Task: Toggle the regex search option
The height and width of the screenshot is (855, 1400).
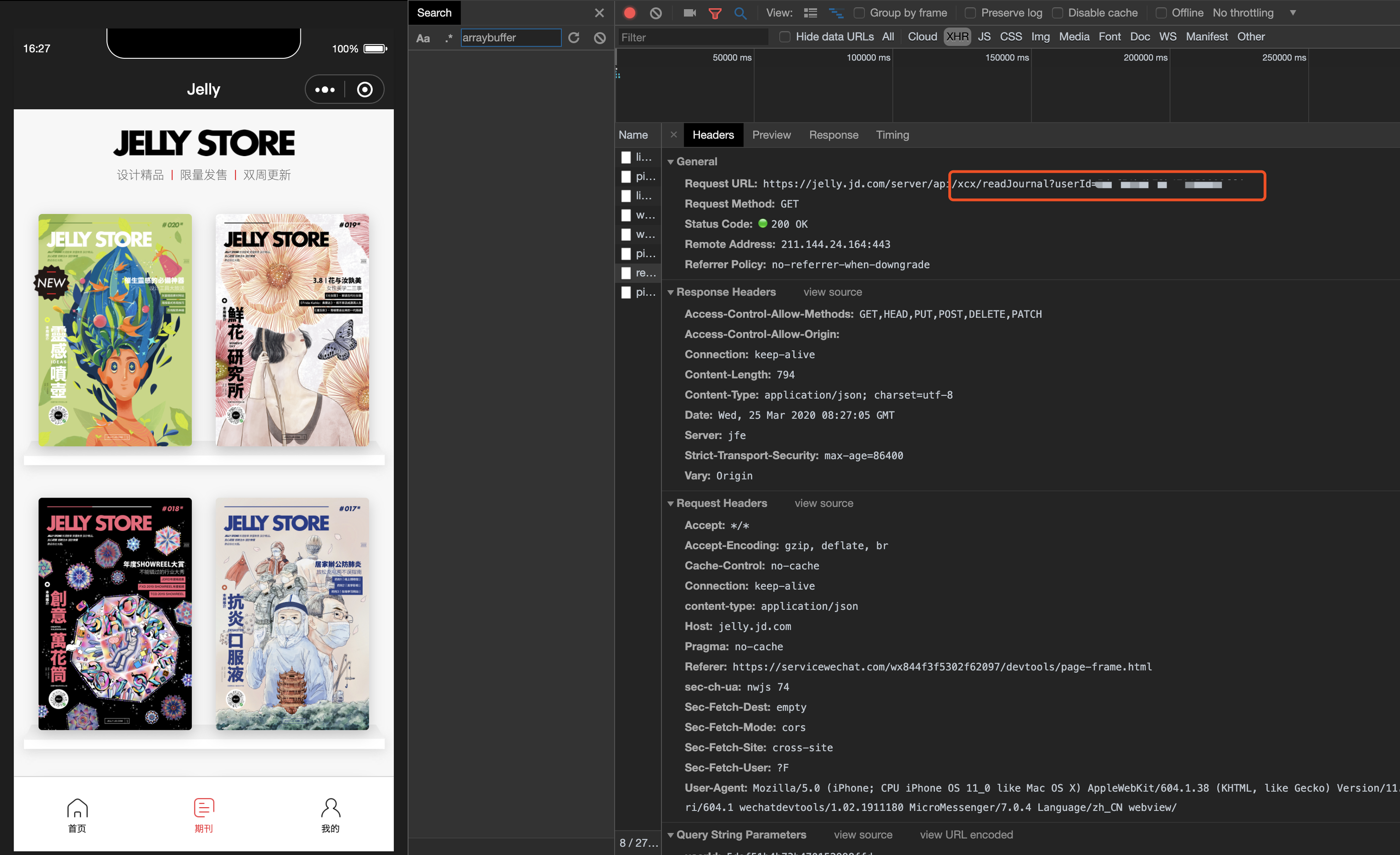Action: pyautogui.click(x=449, y=38)
